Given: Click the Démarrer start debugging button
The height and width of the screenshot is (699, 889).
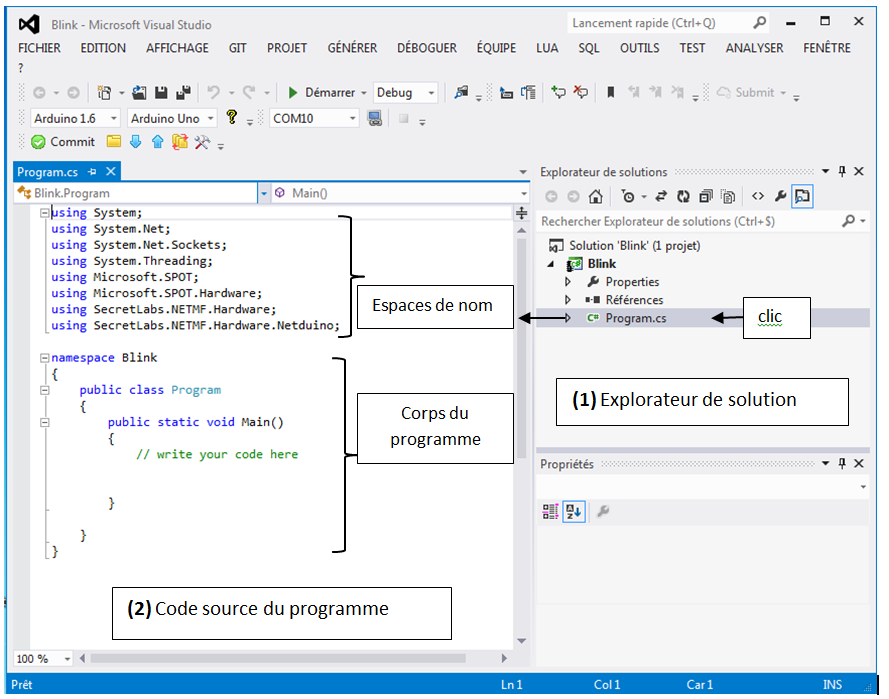Looking at the screenshot, I should pos(321,92).
